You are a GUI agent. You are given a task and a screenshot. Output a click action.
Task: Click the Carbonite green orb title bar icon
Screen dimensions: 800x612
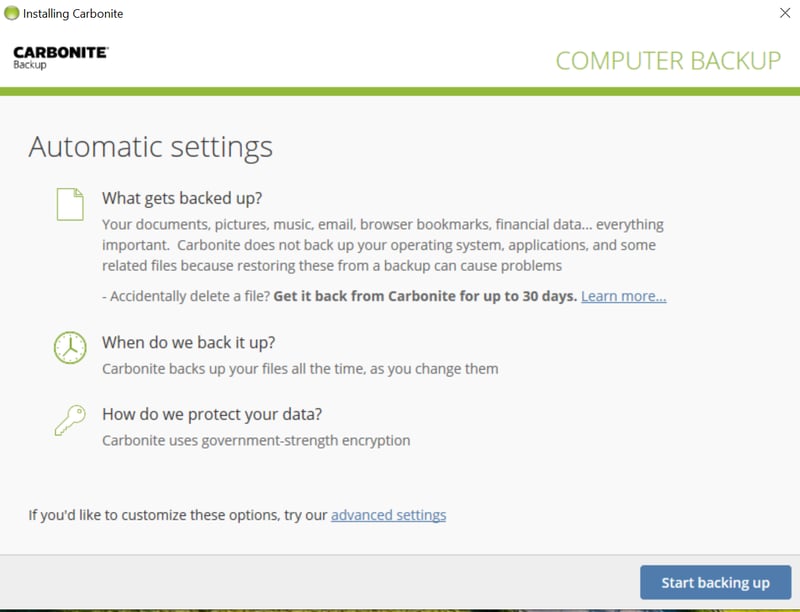pyautogui.click(x=11, y=14)
